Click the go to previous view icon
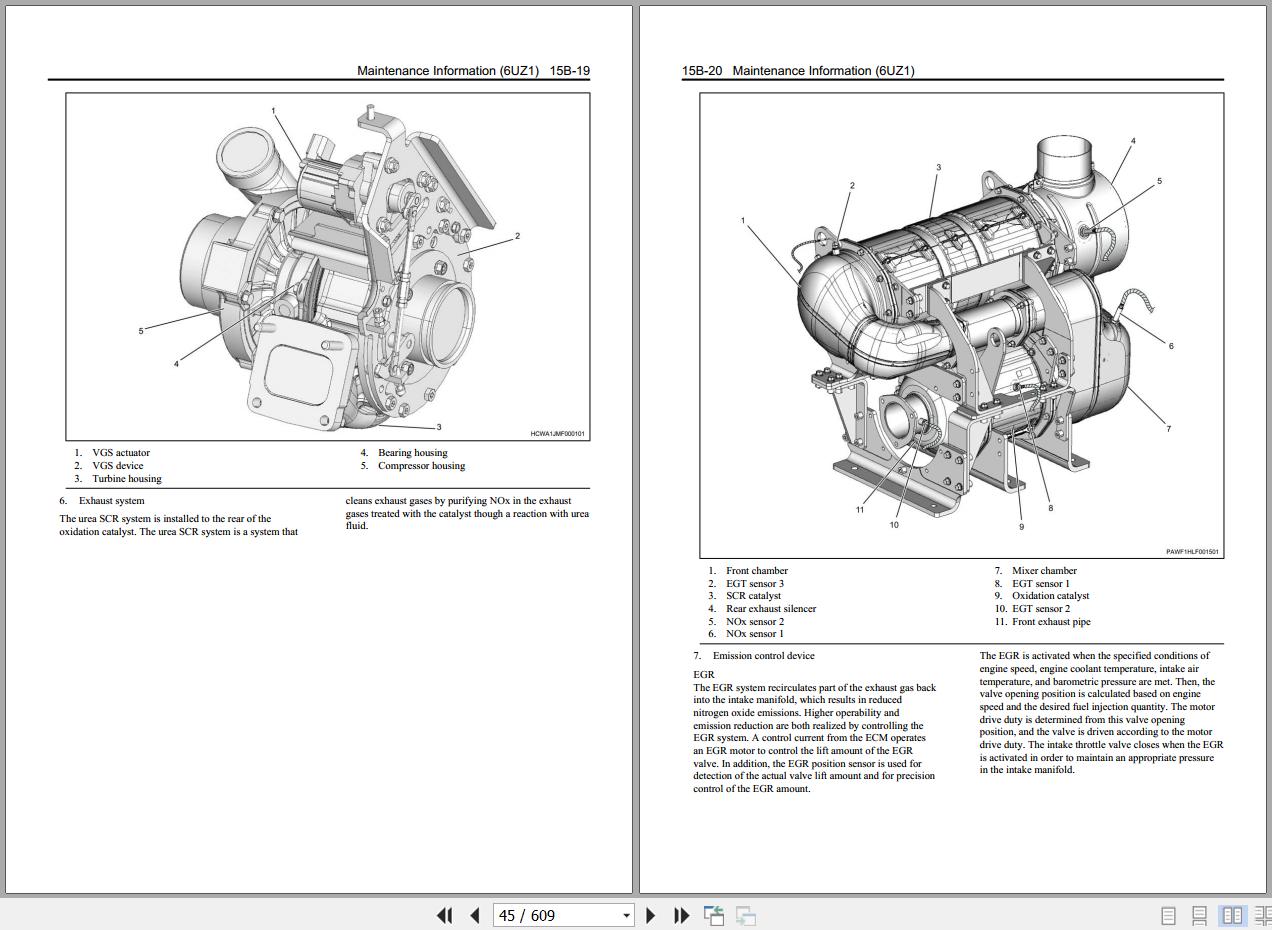1272x930 pixels. pos(714,915)
